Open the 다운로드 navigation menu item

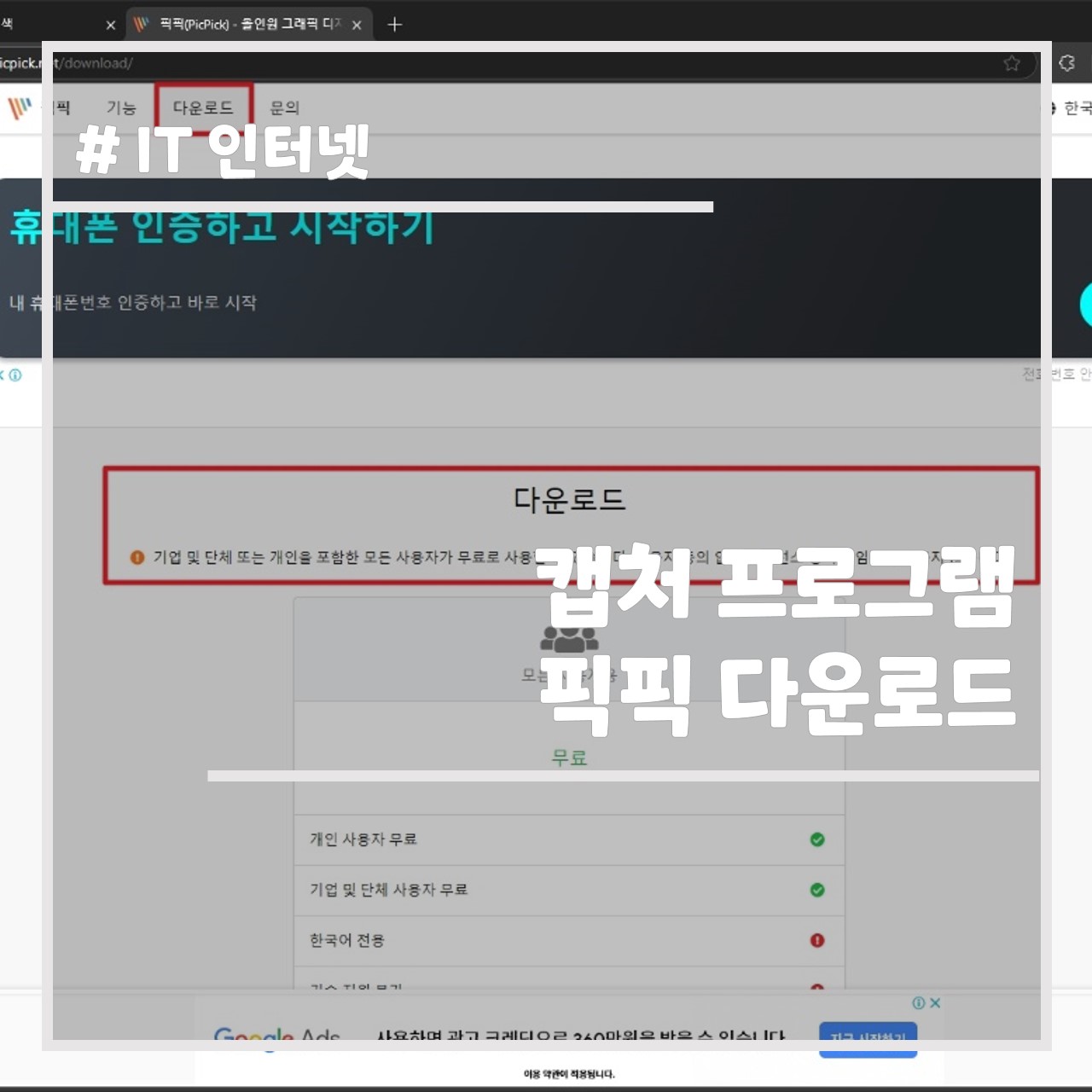pos(203,108)
